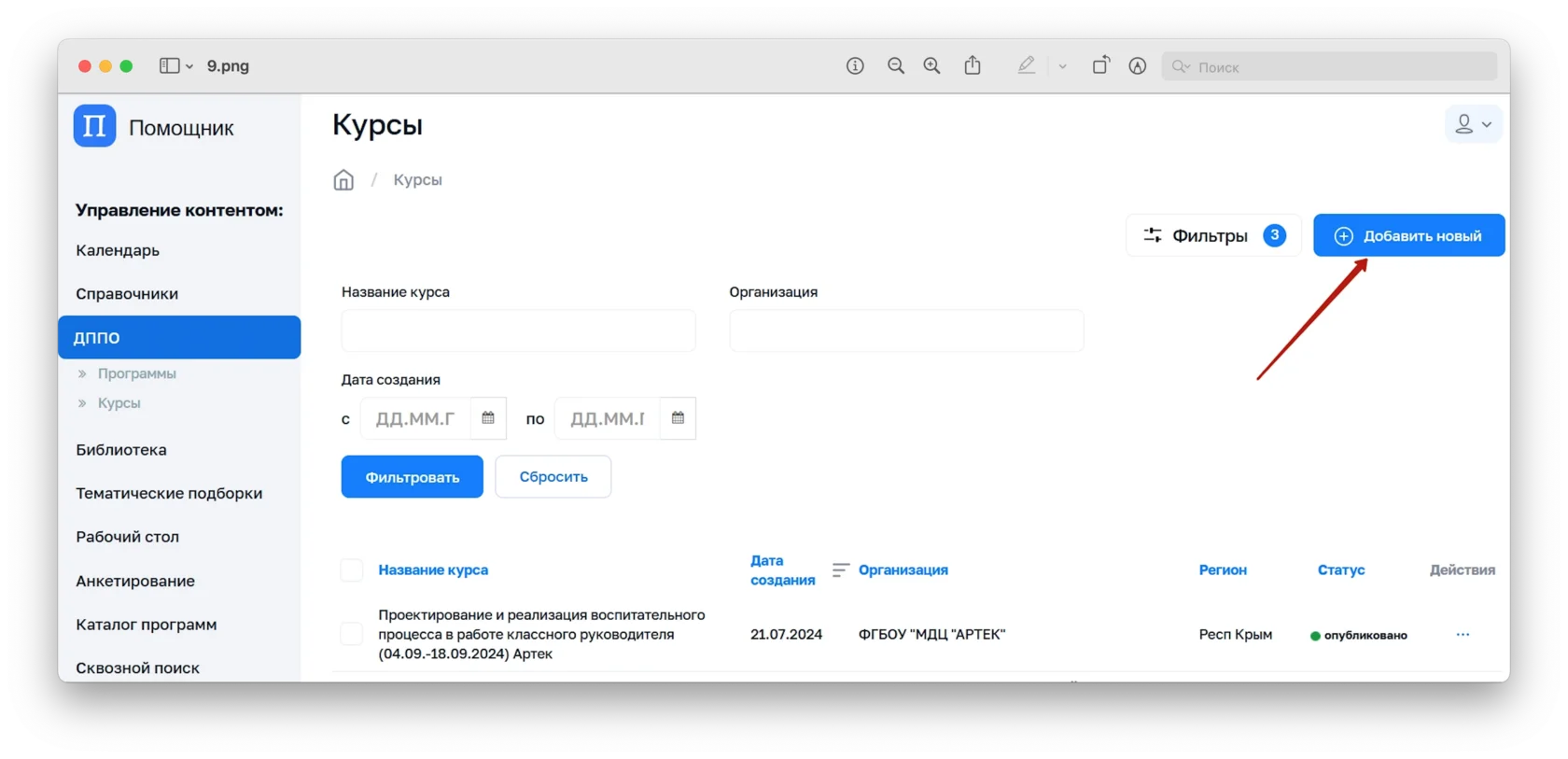Click the Добавить новый button

tap(1408, 235)
